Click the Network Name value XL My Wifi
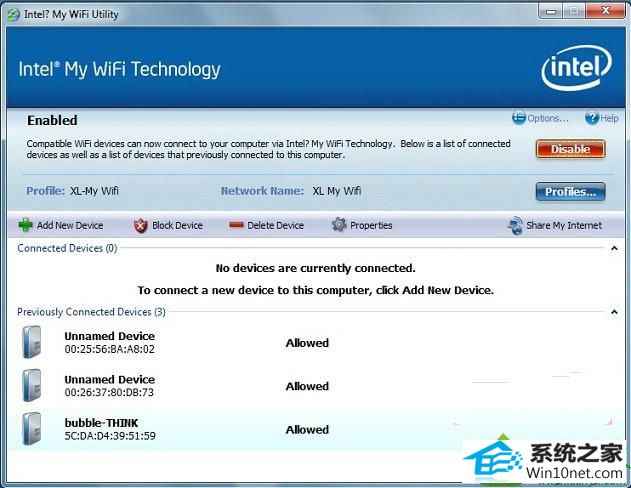This screenshot has width=631, height=488. (x=336, y=191)
